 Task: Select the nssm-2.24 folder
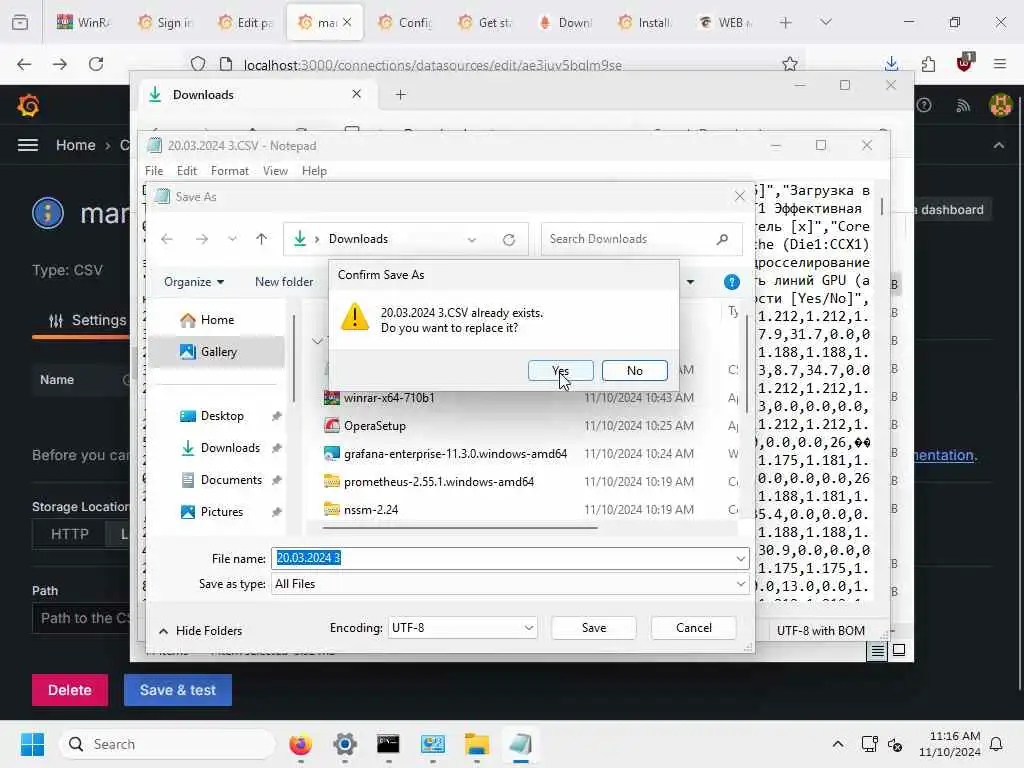tap(370, 510)
